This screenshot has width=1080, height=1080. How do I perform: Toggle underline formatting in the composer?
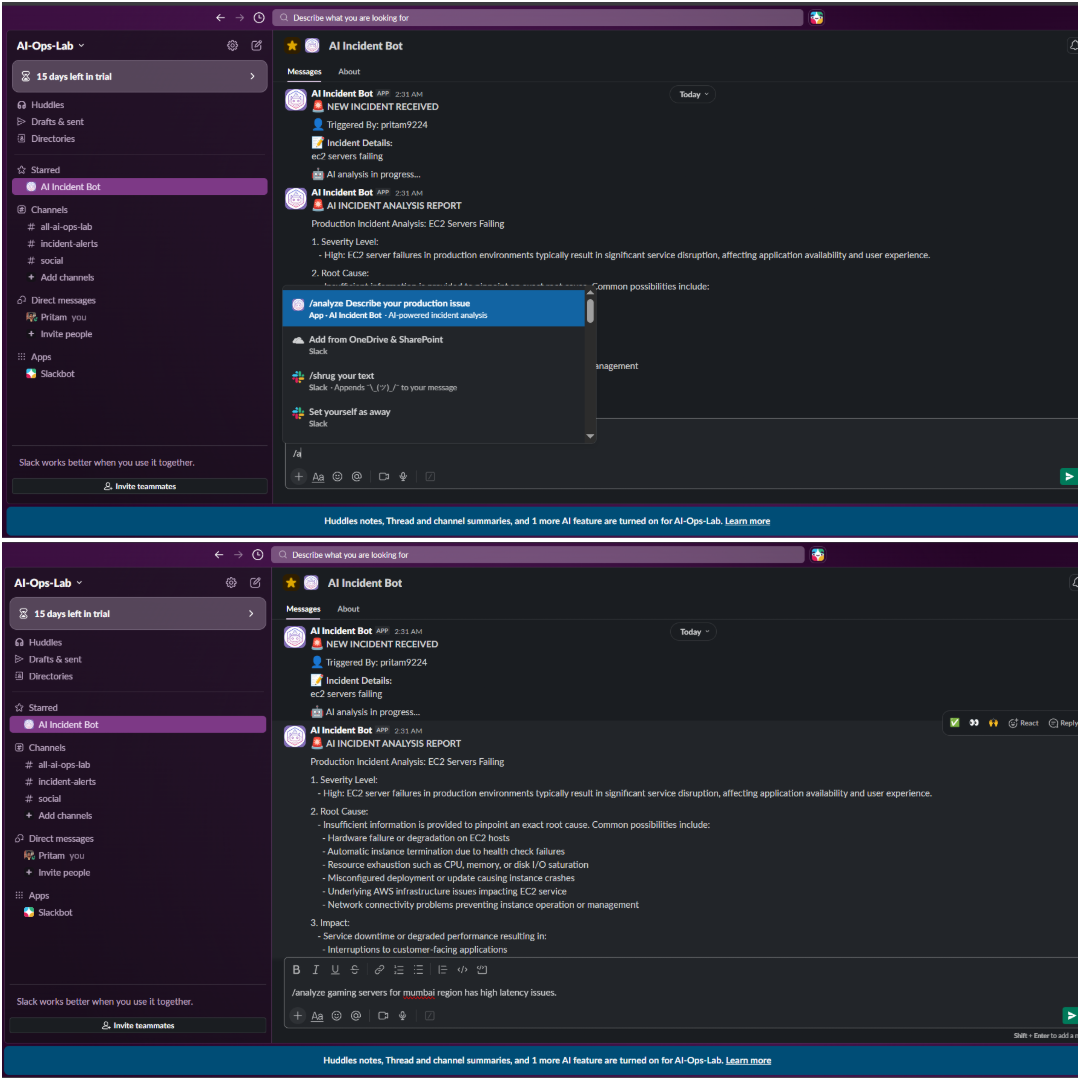pyautogui.click(x=335, y=969)
